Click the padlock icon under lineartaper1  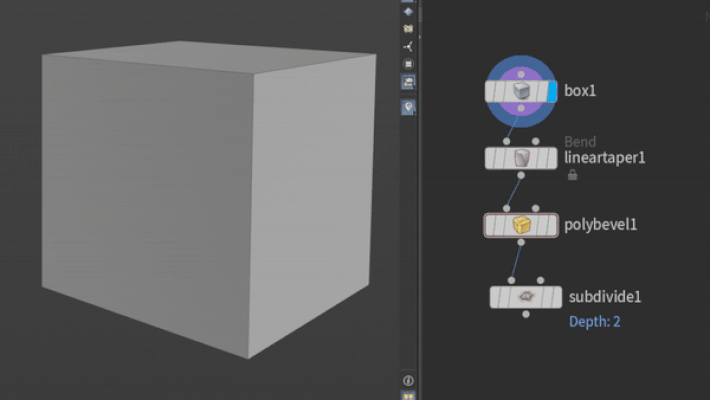click(572, 175)
